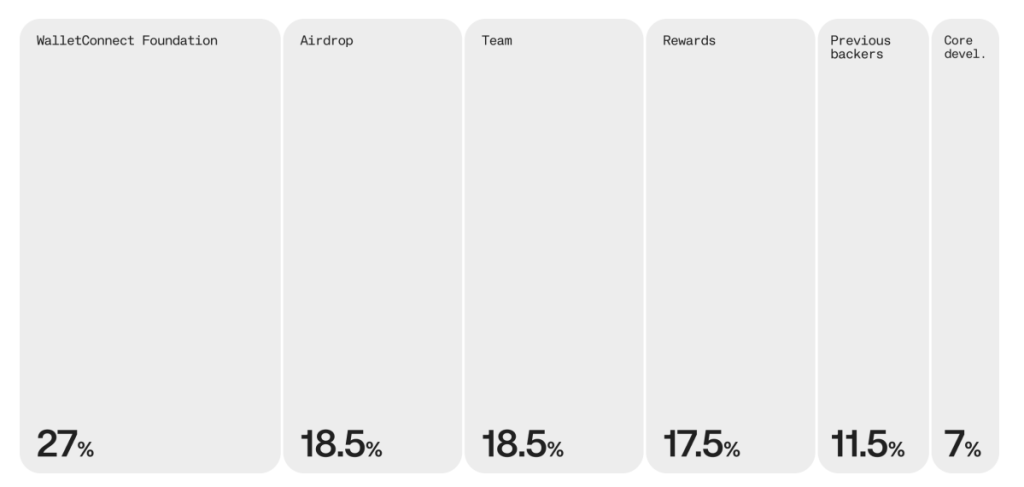Click the Previous backers label

coord(860,48)
